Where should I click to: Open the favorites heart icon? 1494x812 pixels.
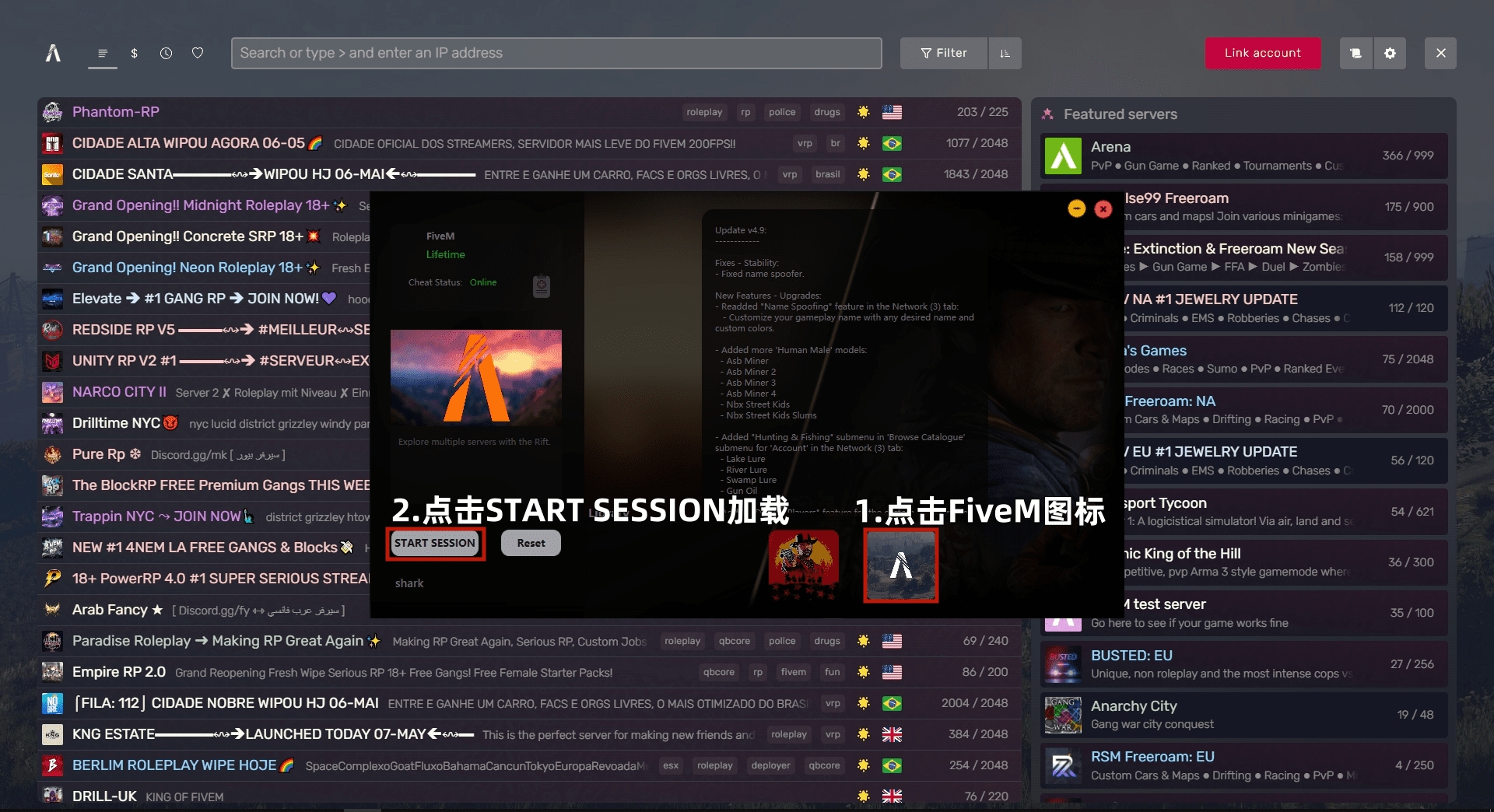pyautogui.click(x=198, y=53)
